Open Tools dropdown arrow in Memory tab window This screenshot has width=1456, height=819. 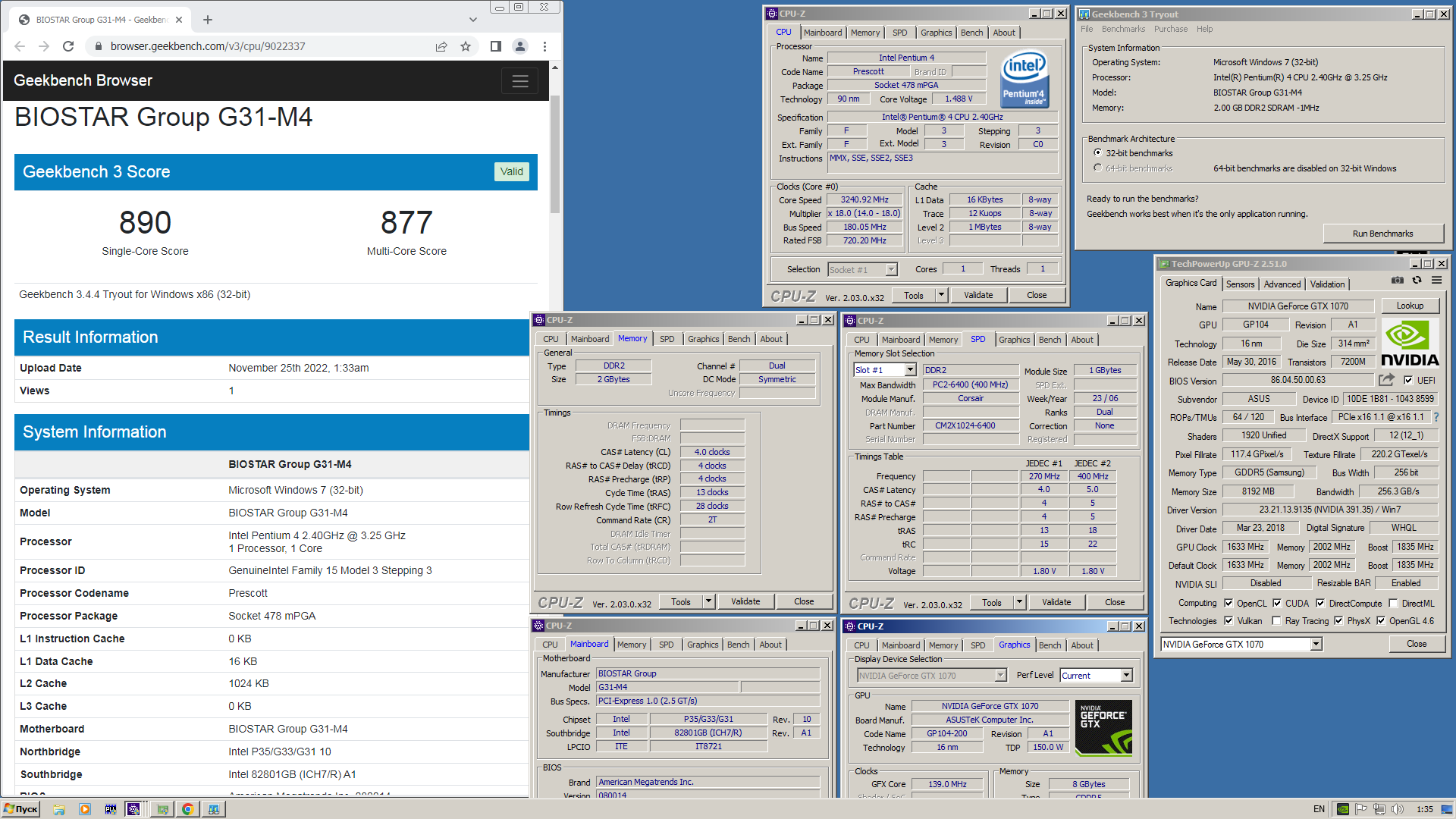coord(708,601)
